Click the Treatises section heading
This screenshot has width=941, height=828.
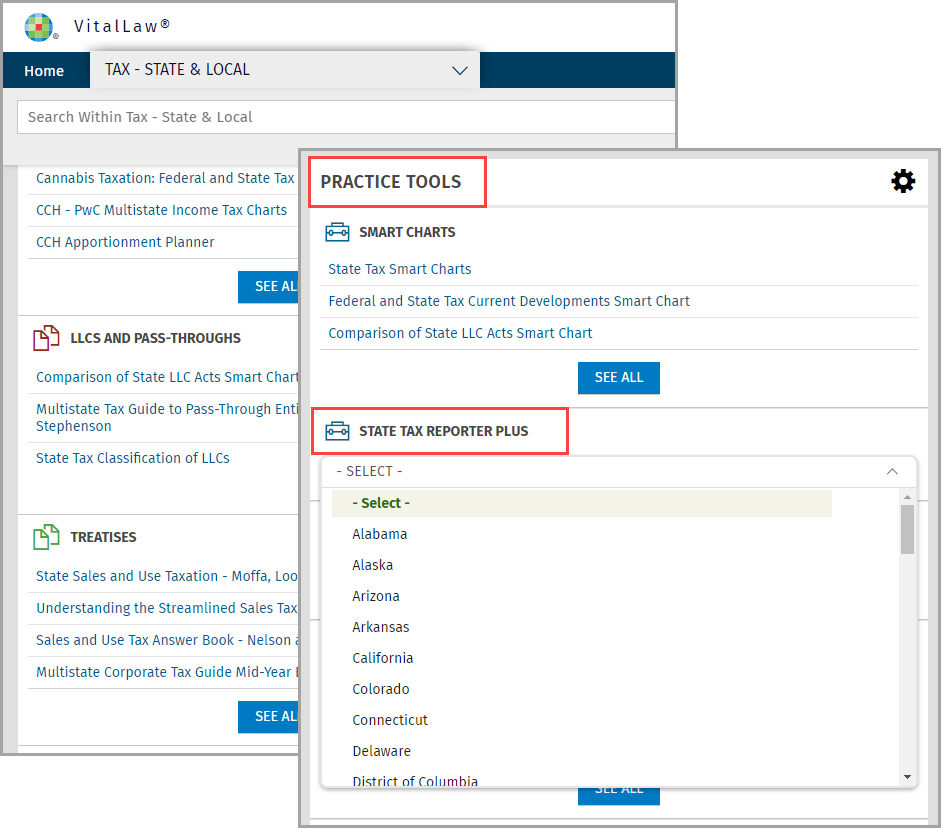[103, 537]
